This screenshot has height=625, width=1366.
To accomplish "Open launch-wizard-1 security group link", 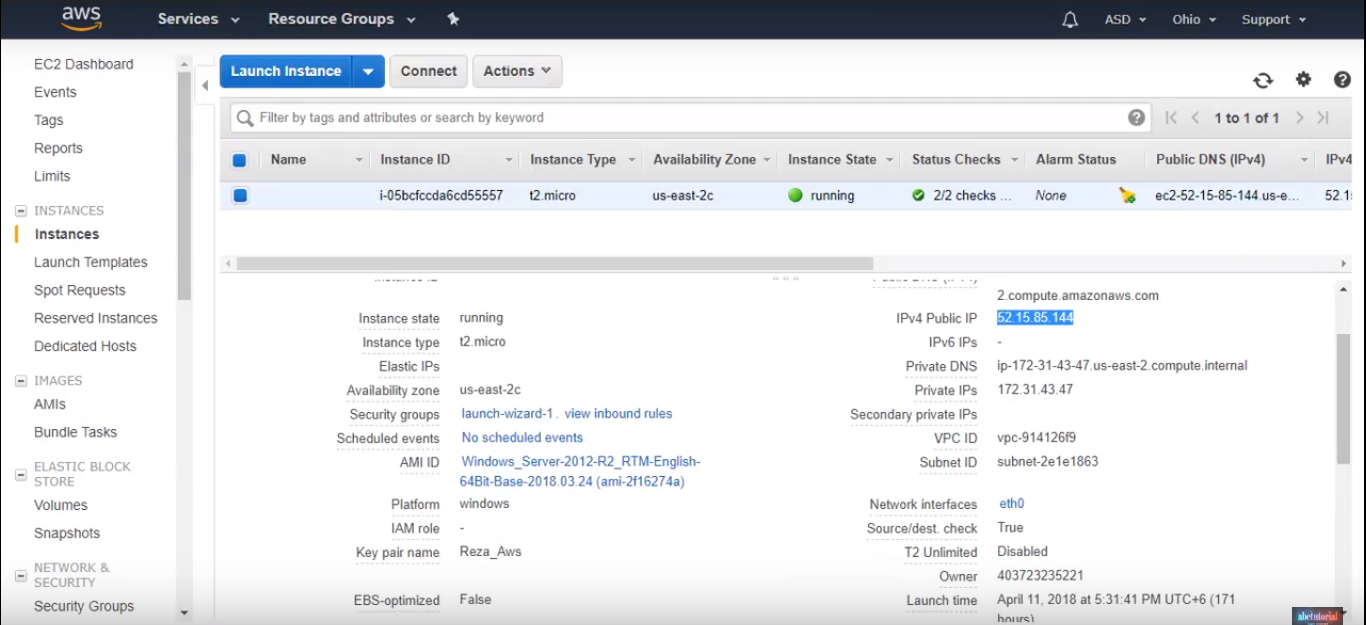I will click(x=507, y=414).
